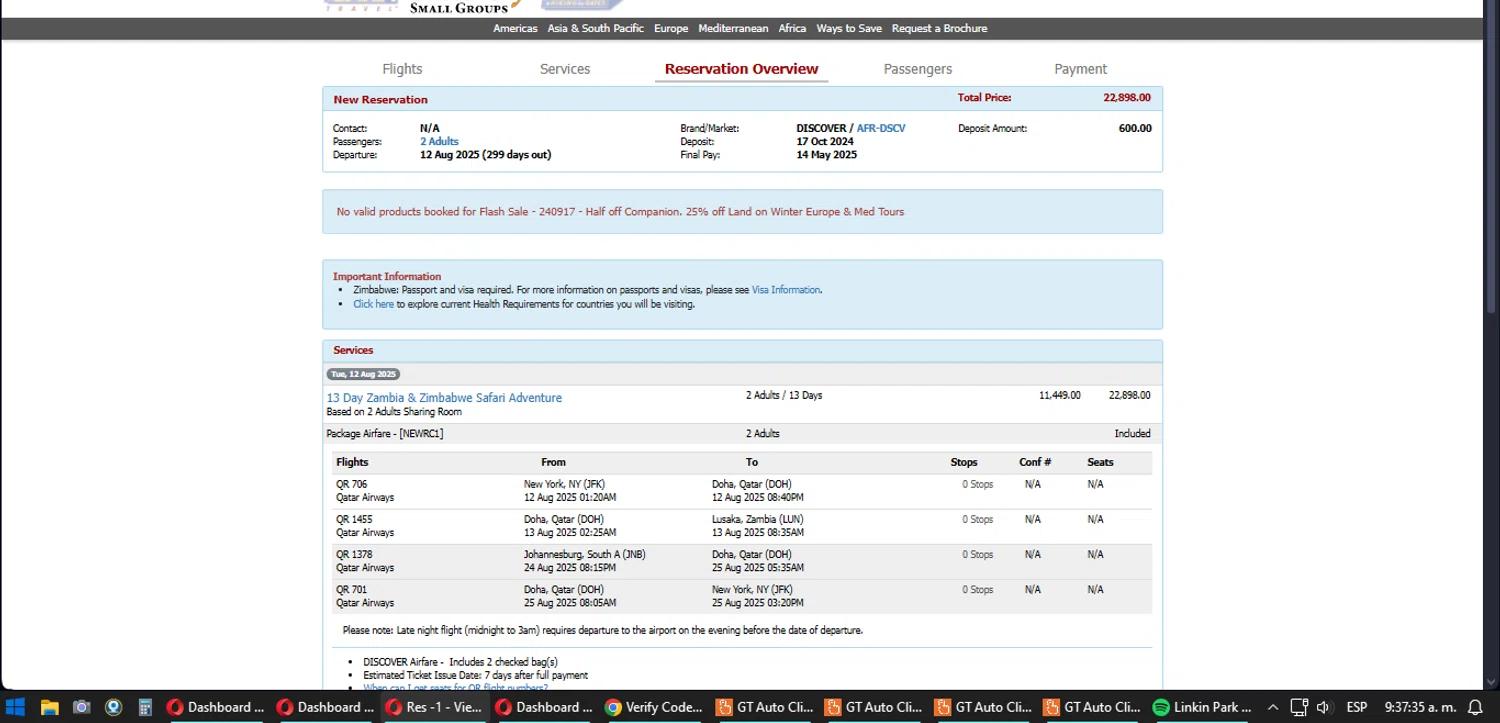Click the Deposit Amount value 600.00

click(1135, 128)
